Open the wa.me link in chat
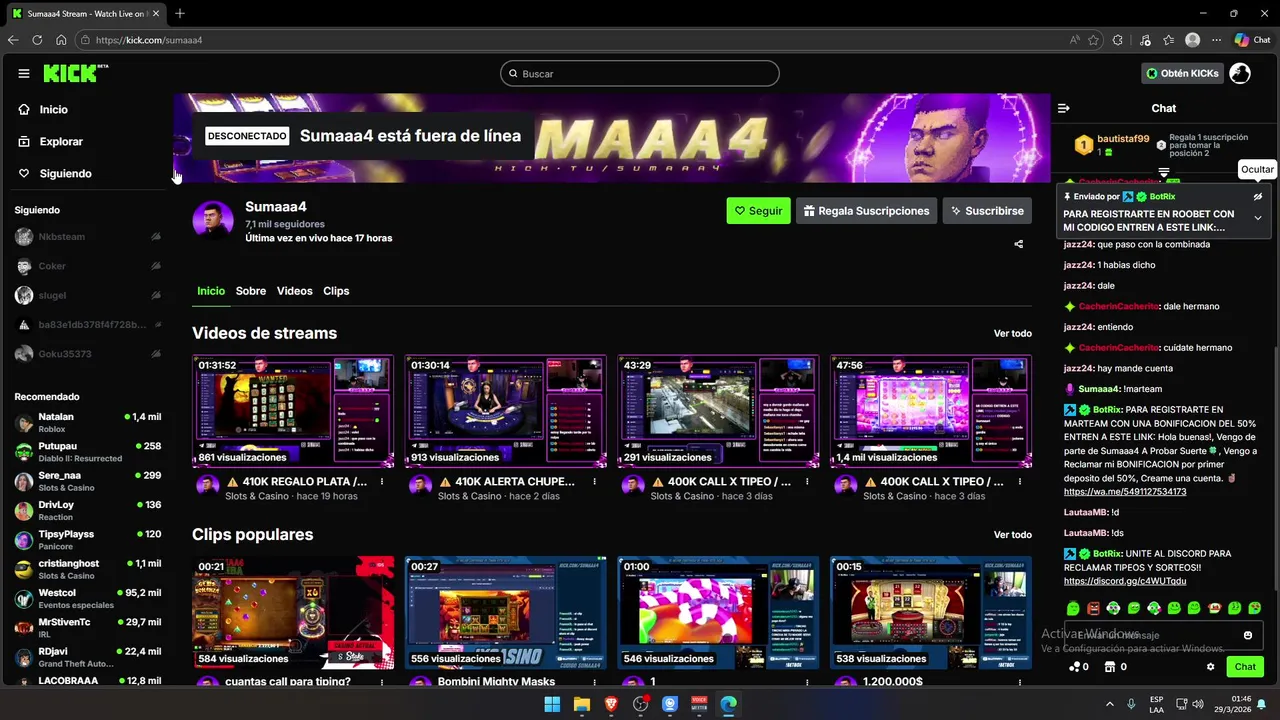 tap(1125, 492)
